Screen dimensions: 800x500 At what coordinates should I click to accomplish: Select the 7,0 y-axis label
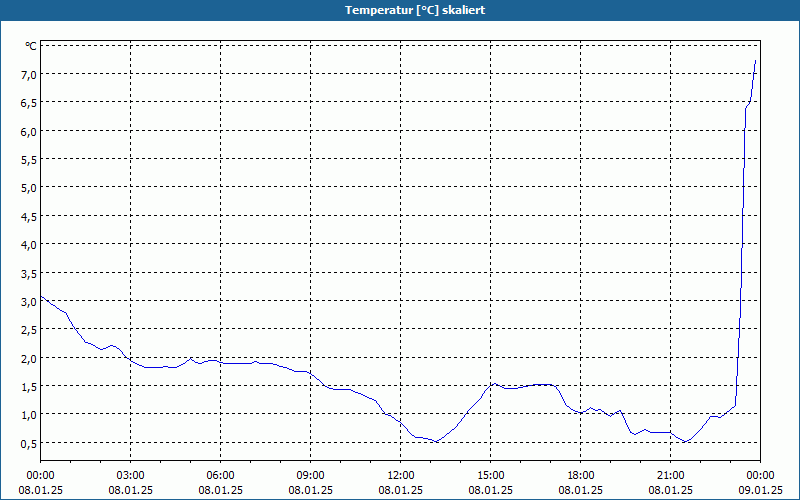(x=29, y=75)
